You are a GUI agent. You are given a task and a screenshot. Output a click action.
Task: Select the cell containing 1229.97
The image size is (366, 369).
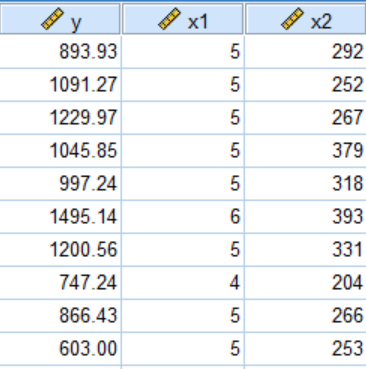click(60, 118)
